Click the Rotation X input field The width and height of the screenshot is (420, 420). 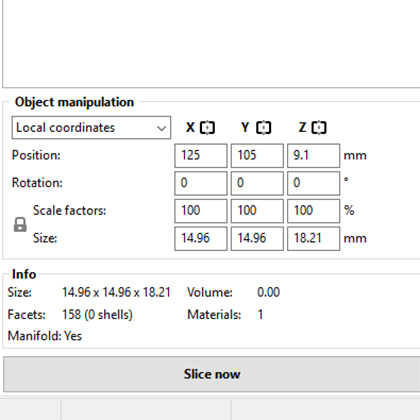(x=201, y=183)
